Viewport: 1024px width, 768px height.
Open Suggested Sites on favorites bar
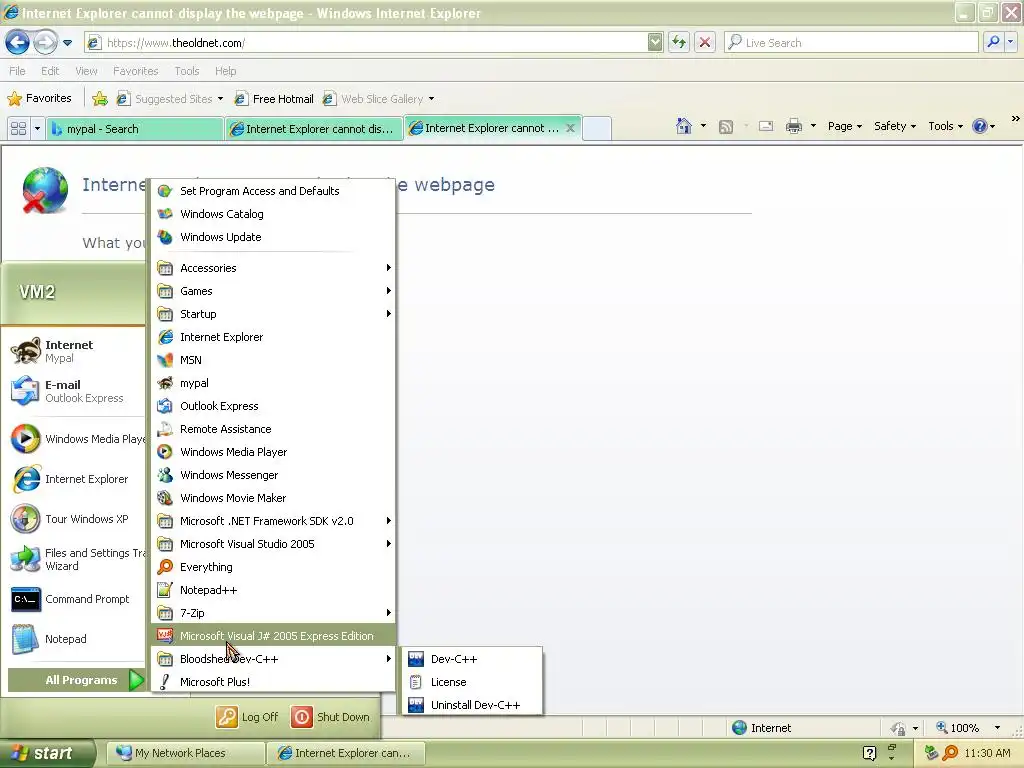pos(169,99)
